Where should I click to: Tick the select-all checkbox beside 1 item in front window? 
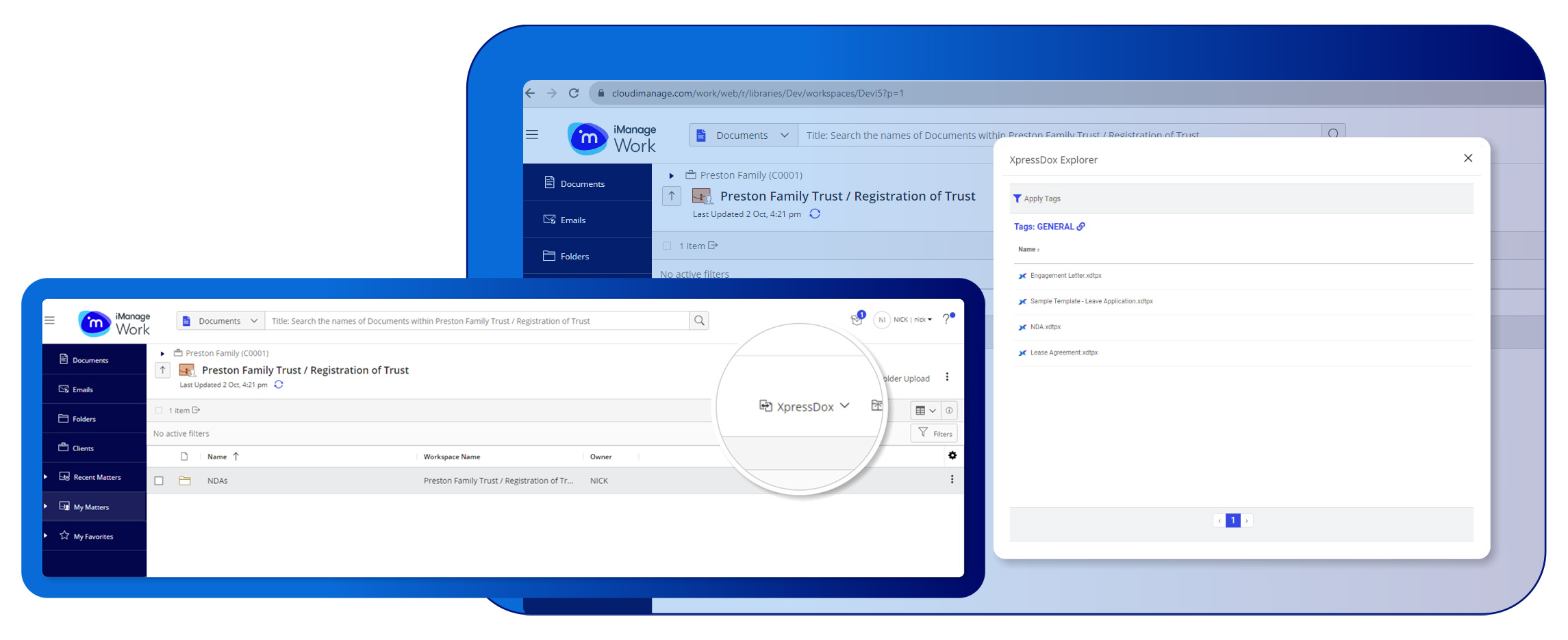(159, 411)
